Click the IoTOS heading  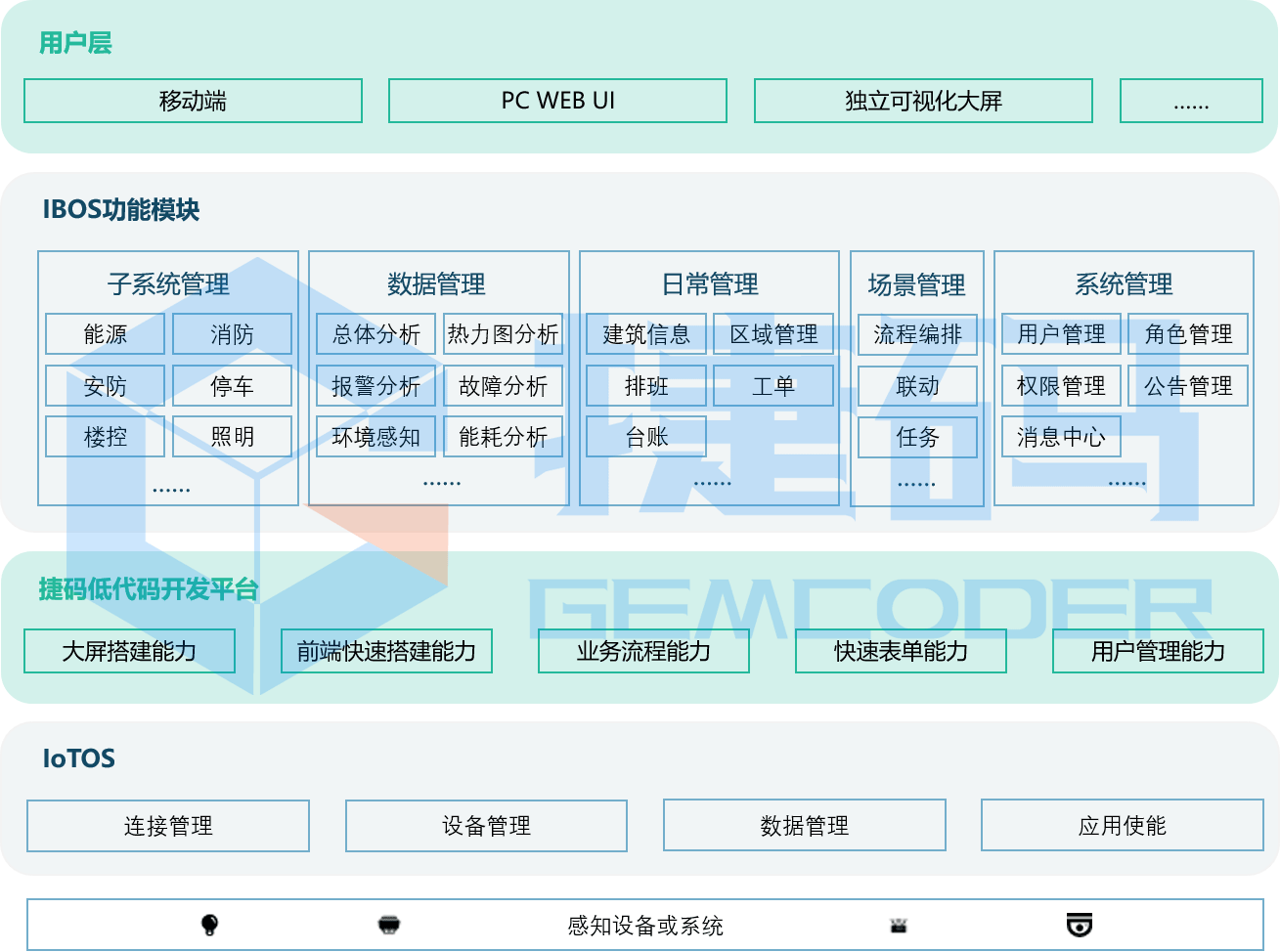pyautogui.click(x=79, y=758)
